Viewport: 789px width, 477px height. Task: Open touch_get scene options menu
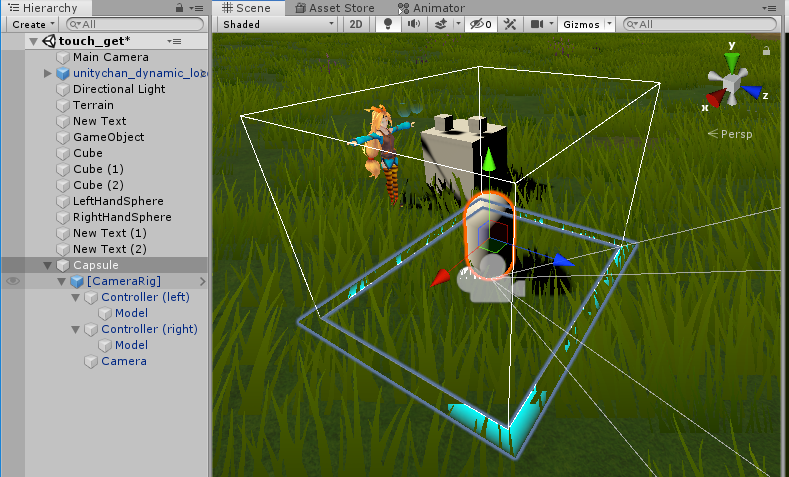175,41
